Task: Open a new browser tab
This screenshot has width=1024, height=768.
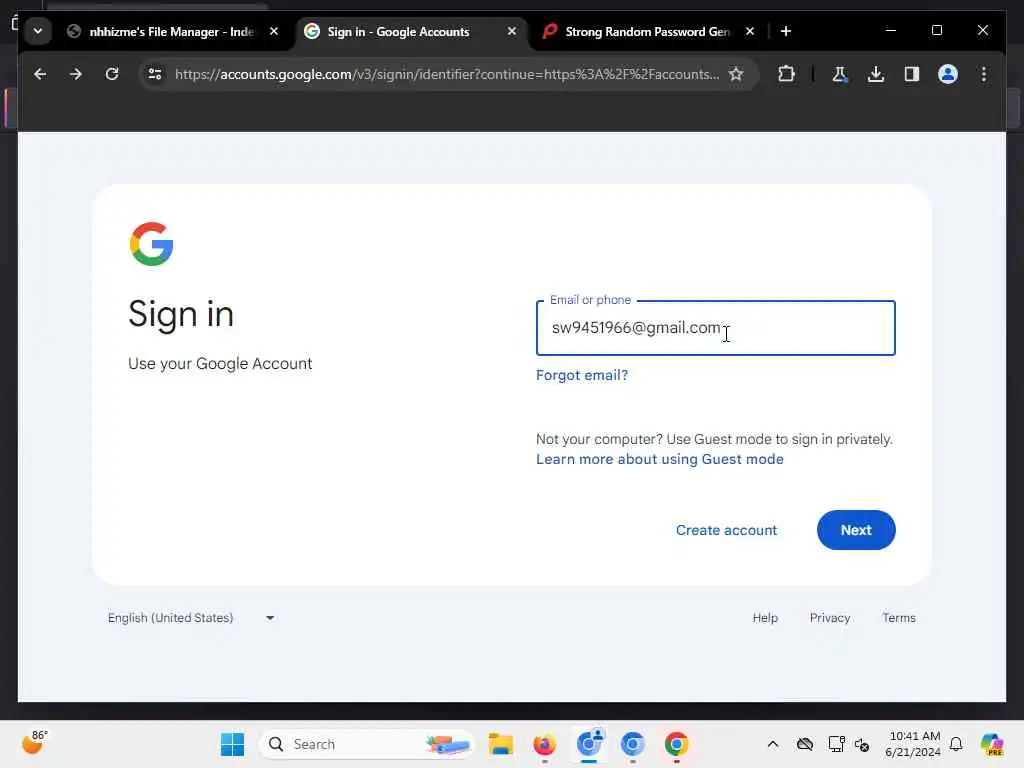Action: click(786, 31)
